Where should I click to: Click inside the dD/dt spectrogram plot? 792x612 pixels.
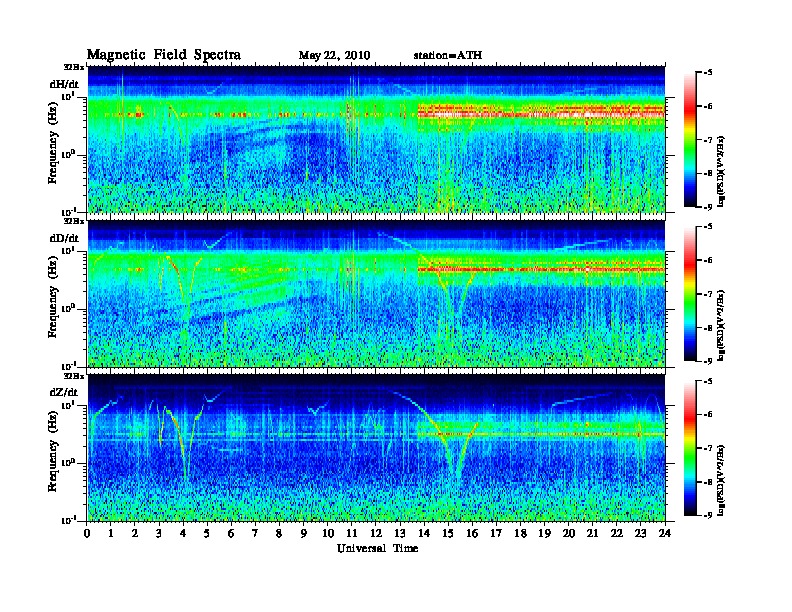[376, 294]
